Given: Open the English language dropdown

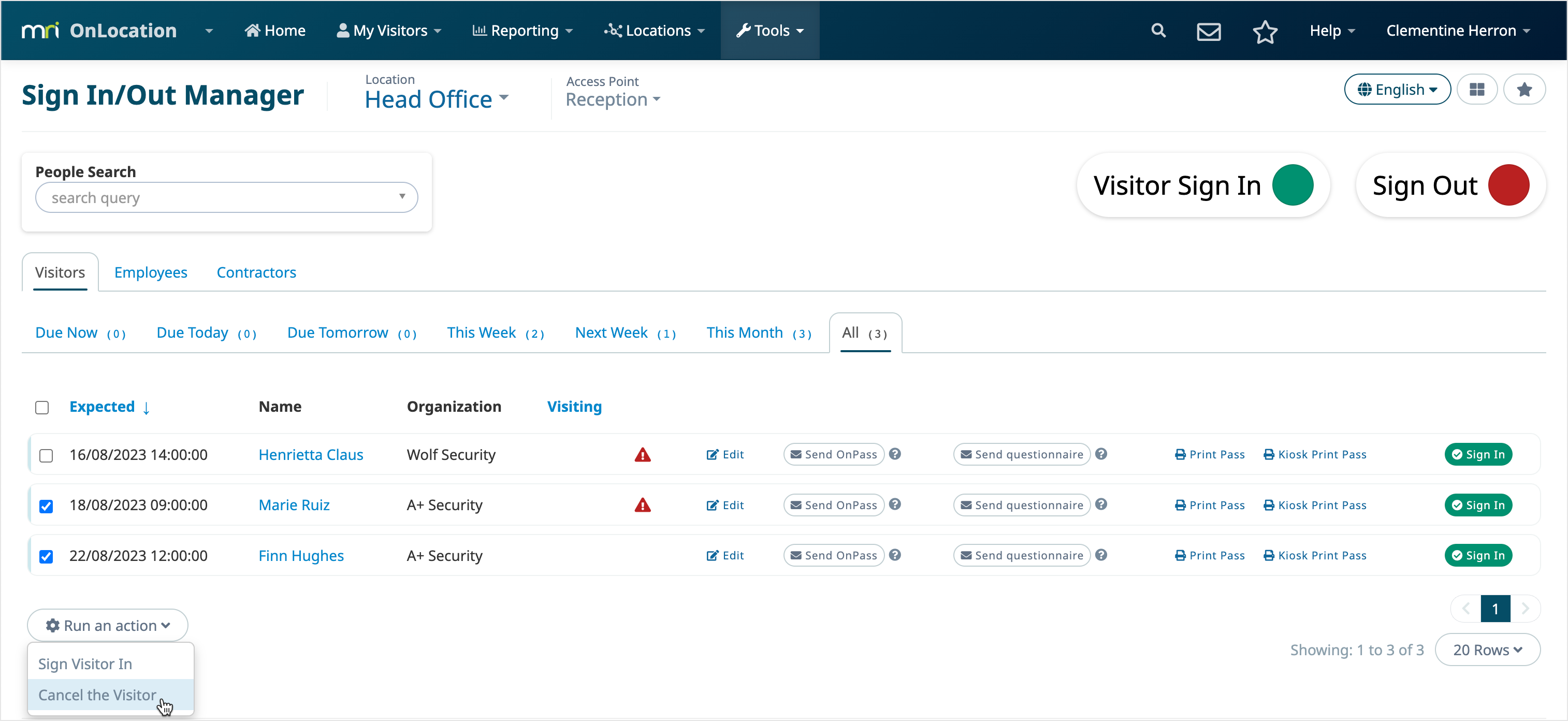Looking at the screenshot, I should [x=1397, y=90].
